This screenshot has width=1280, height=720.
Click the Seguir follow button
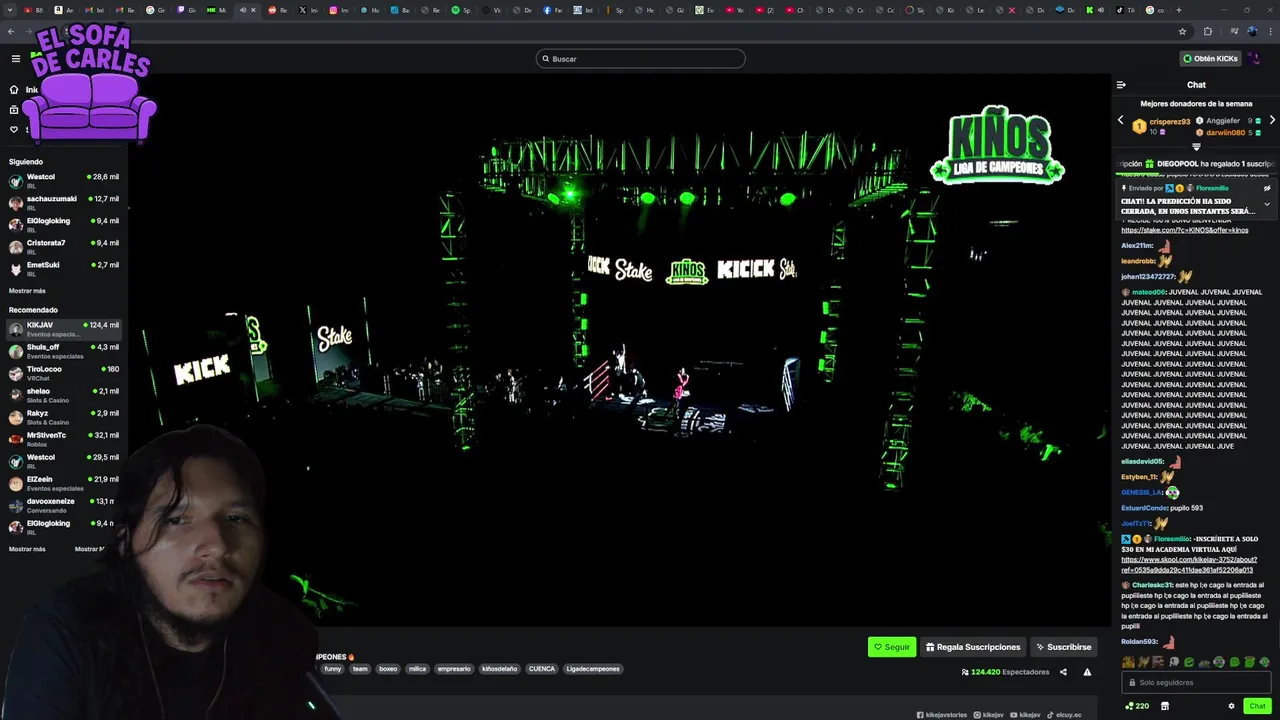point(892,647)
